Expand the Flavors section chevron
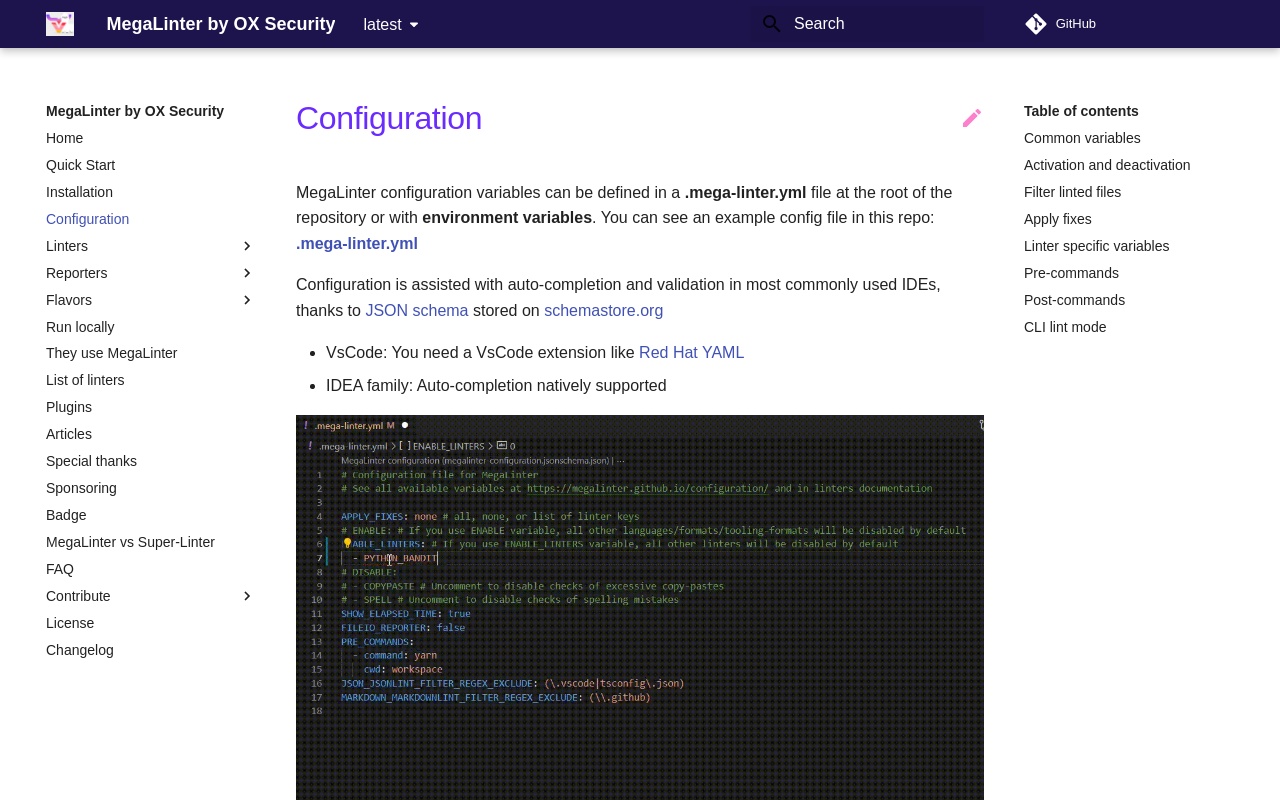 click(247, 300)
